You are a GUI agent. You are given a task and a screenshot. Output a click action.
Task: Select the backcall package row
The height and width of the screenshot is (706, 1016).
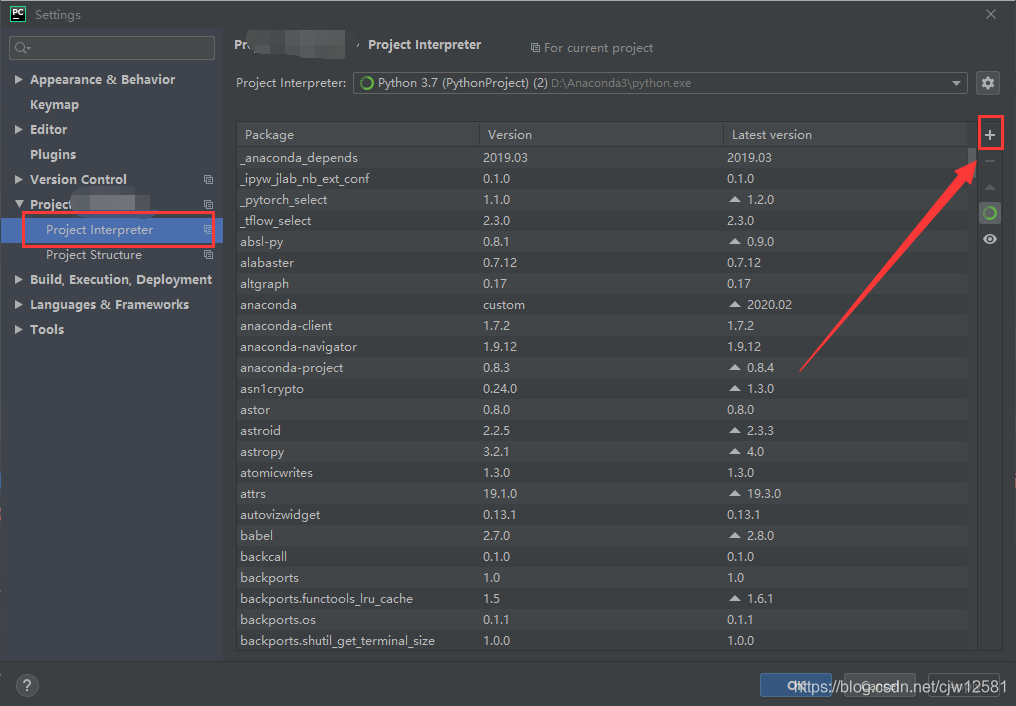pyautogui.click(x=602, y=556)
